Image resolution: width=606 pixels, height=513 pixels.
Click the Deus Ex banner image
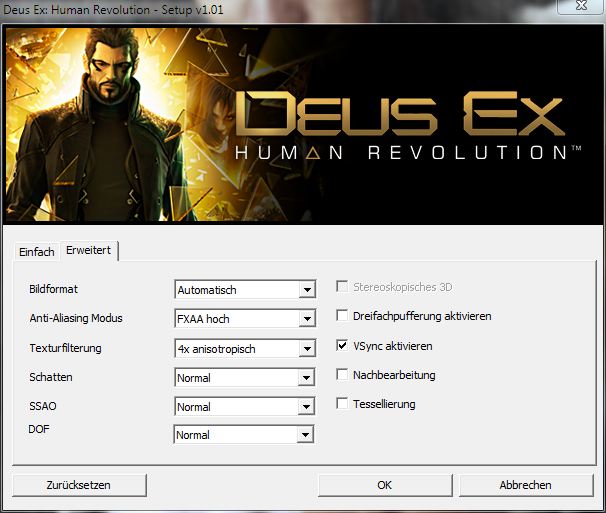click(302, 124)
